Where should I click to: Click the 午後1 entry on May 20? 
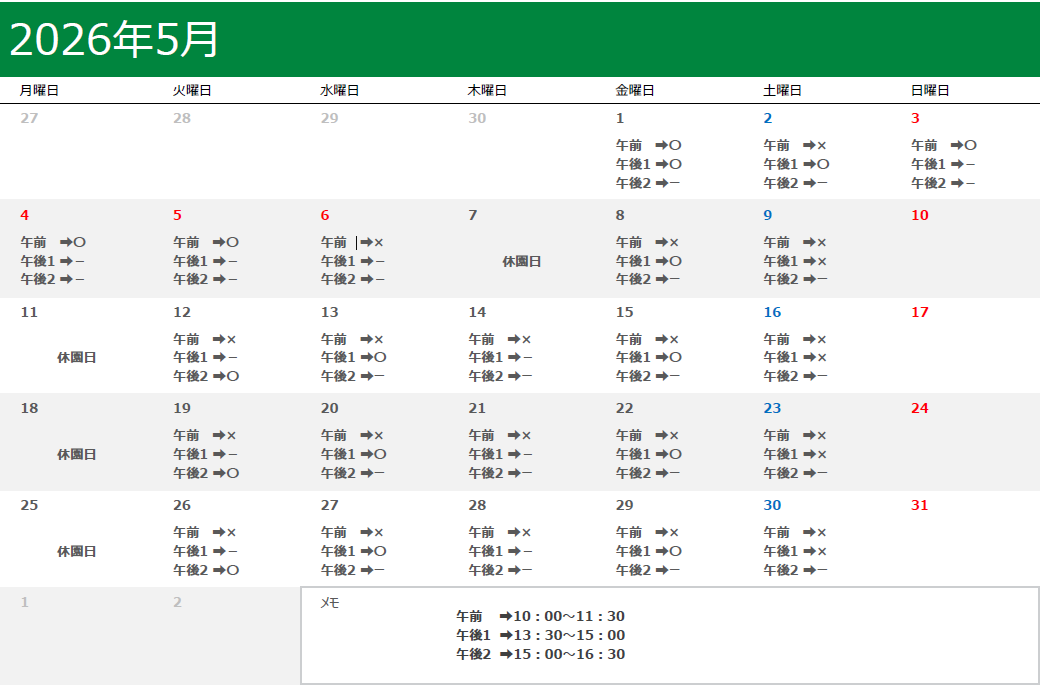click(x=353, y=454)
